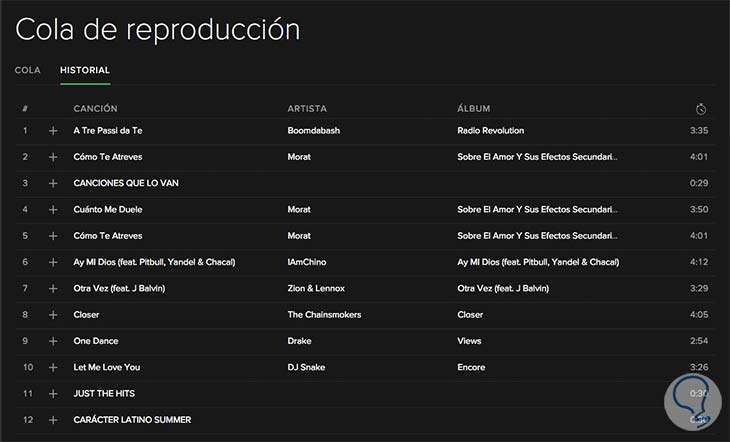Sort by the Canción column header
730x442 pixels.
(96, 108)
